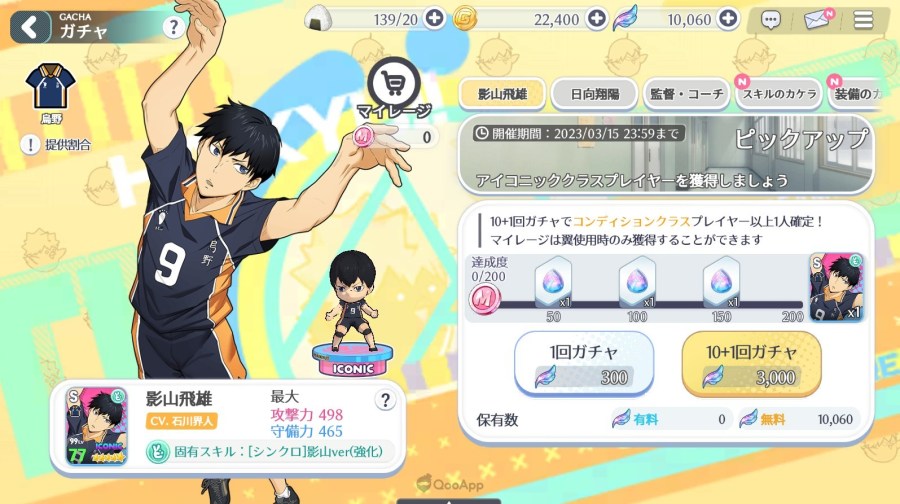
Task: Add more onigiri stamina with plus
Action: pyautogui.click(x=434, y=19)
